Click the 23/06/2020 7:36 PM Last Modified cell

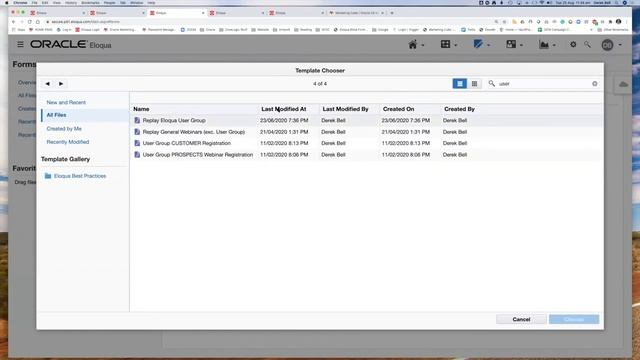284,120
